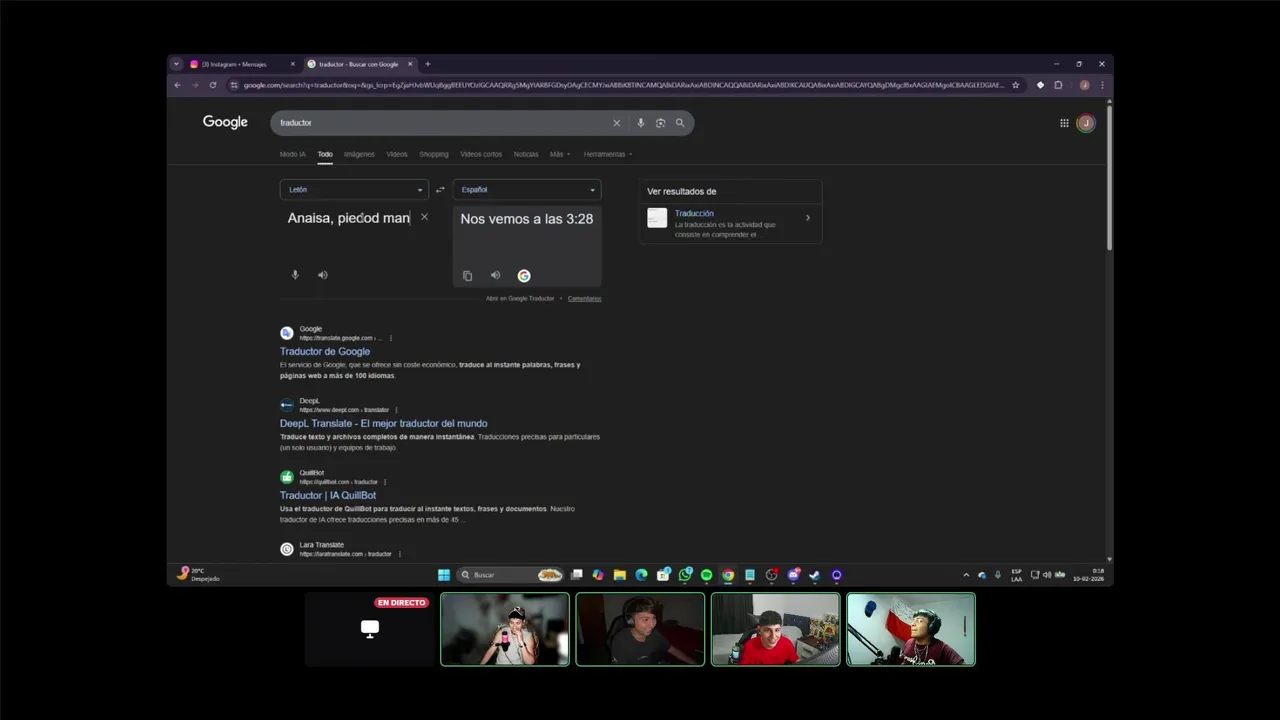Open Traductor | IA QuillBot link
The image size is (1280, 720).
point(328,496)
